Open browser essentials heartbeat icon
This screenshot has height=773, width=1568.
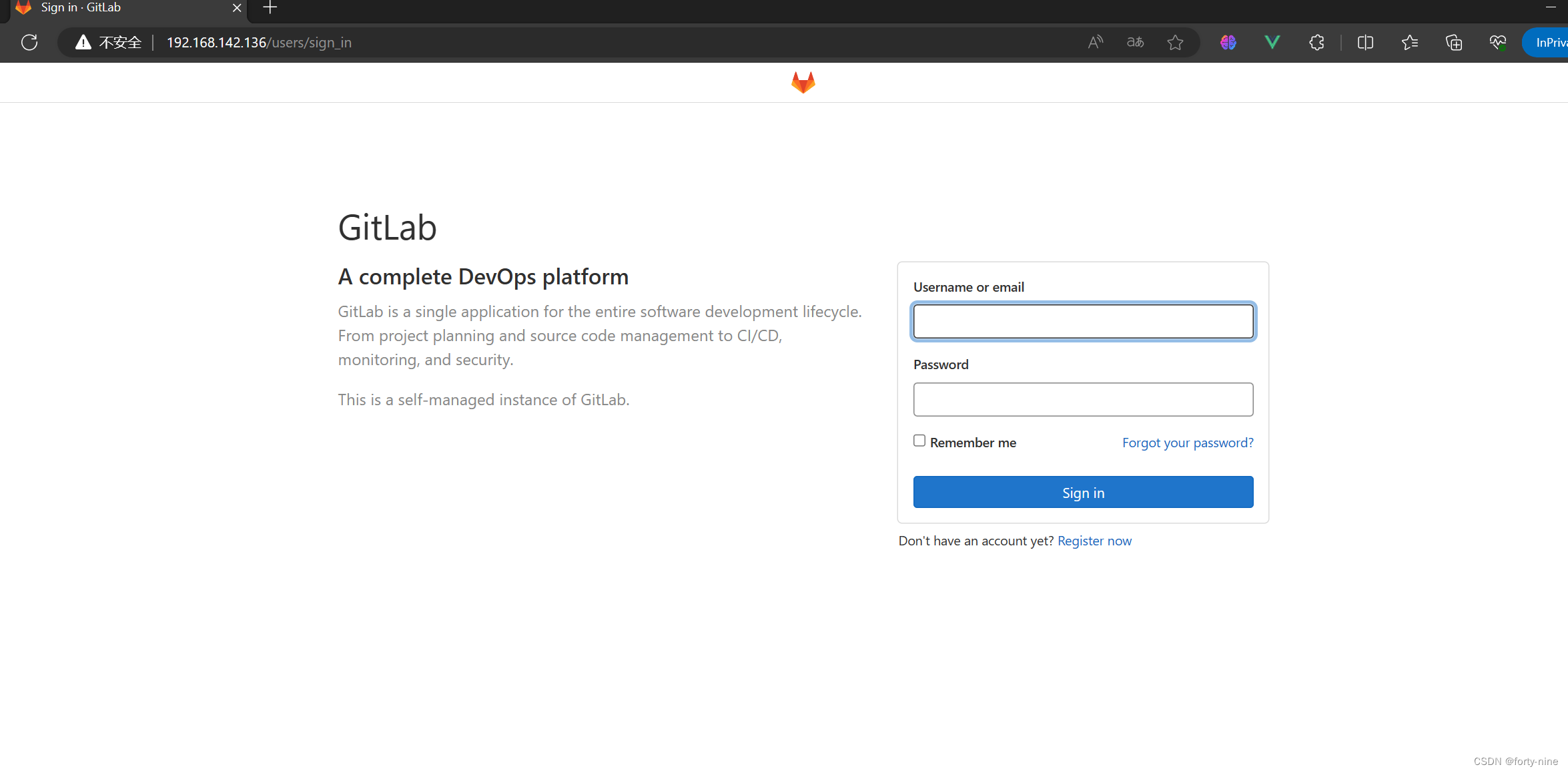click(1498, 42)
